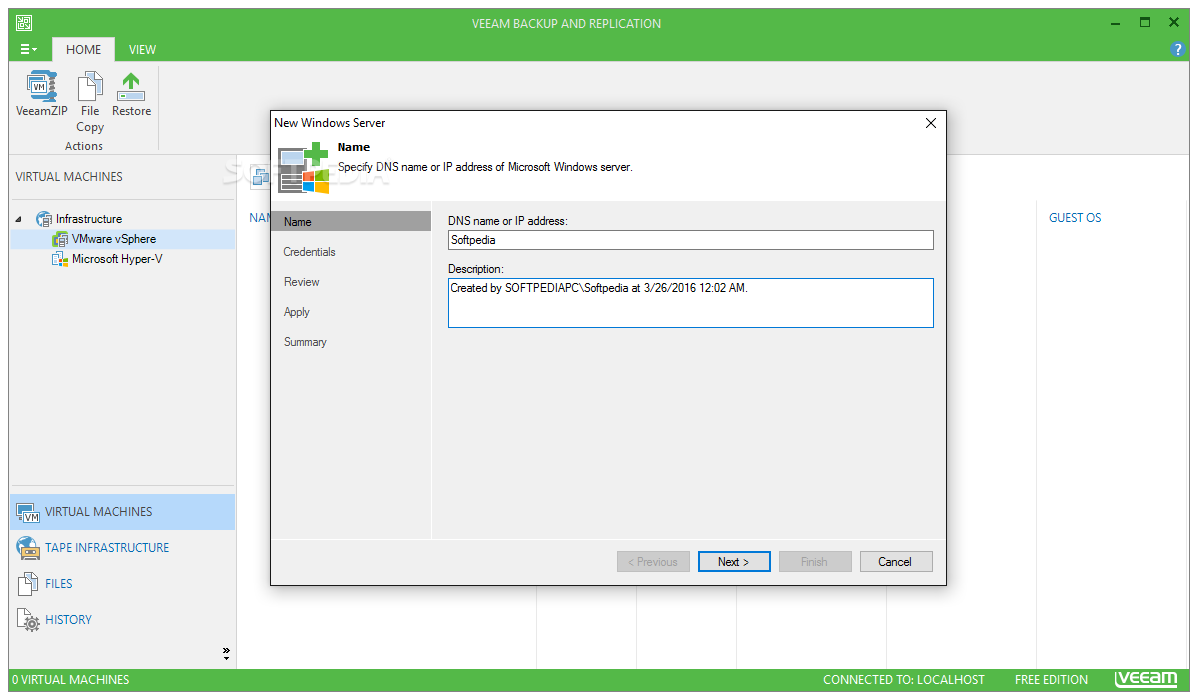Open the FILES navigation pane
The height and width of the screenshot is (700, 1198).
coord(122,584)
